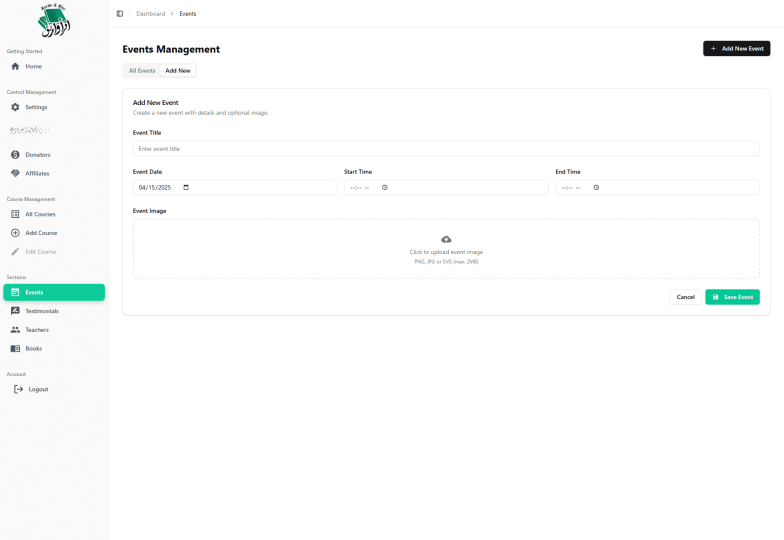Click the Add New Event button
This screenshot has width=784, height=540.
point(736,48)
